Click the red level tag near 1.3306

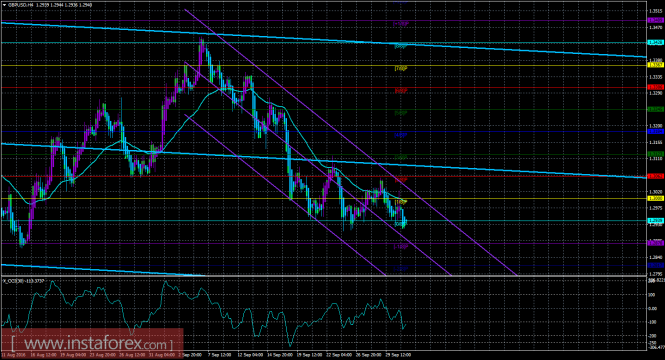click(x=655, y=87)
